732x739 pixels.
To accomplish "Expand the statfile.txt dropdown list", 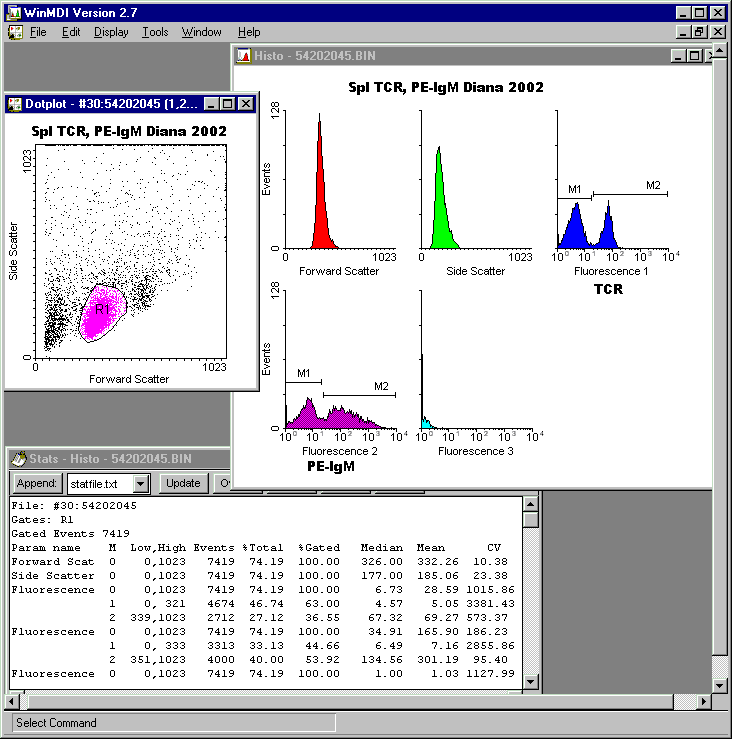I will click(x=140, y=484).
